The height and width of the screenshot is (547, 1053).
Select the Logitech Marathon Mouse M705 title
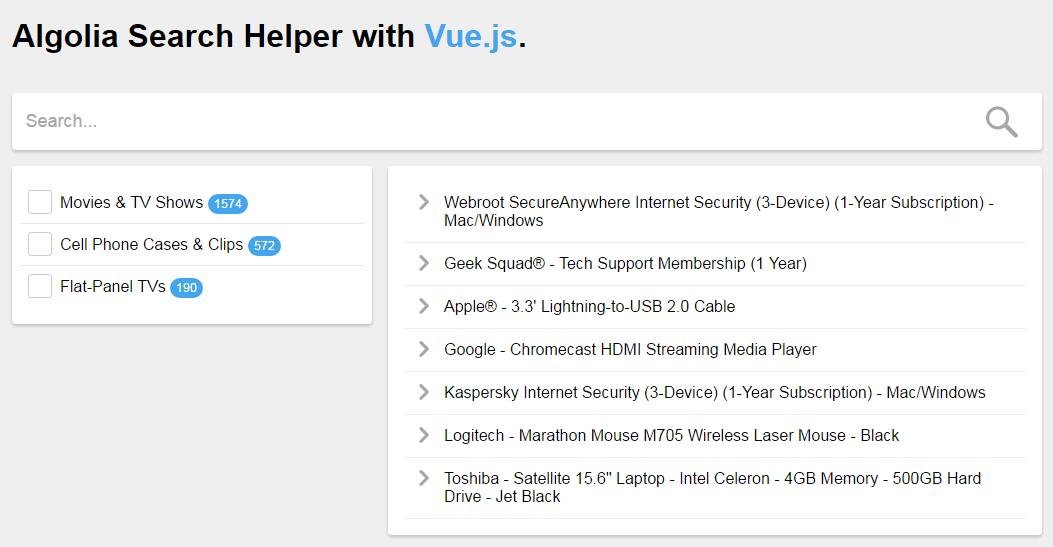[x=671, y=435]
